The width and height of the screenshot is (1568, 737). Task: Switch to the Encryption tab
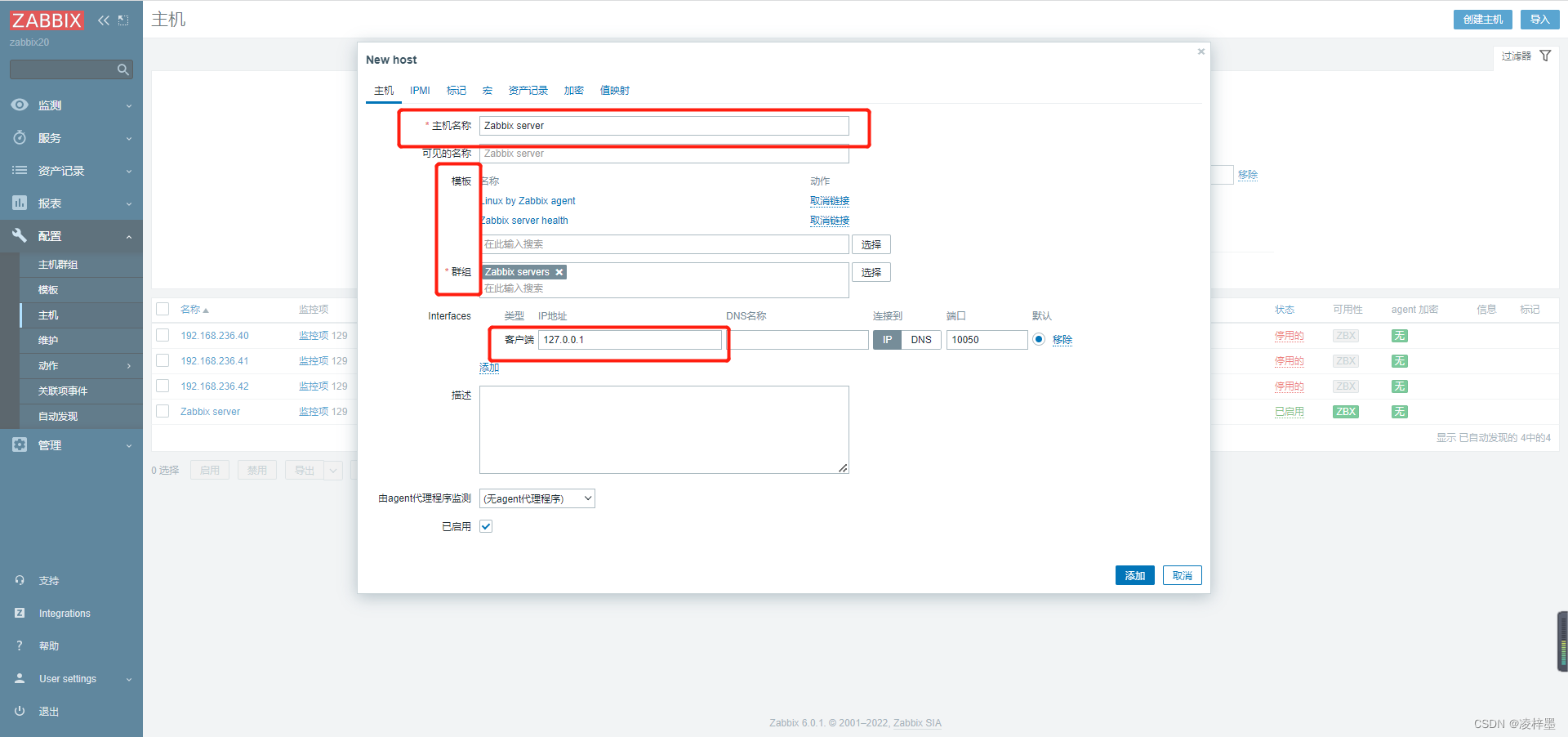[x=574, y=91]
